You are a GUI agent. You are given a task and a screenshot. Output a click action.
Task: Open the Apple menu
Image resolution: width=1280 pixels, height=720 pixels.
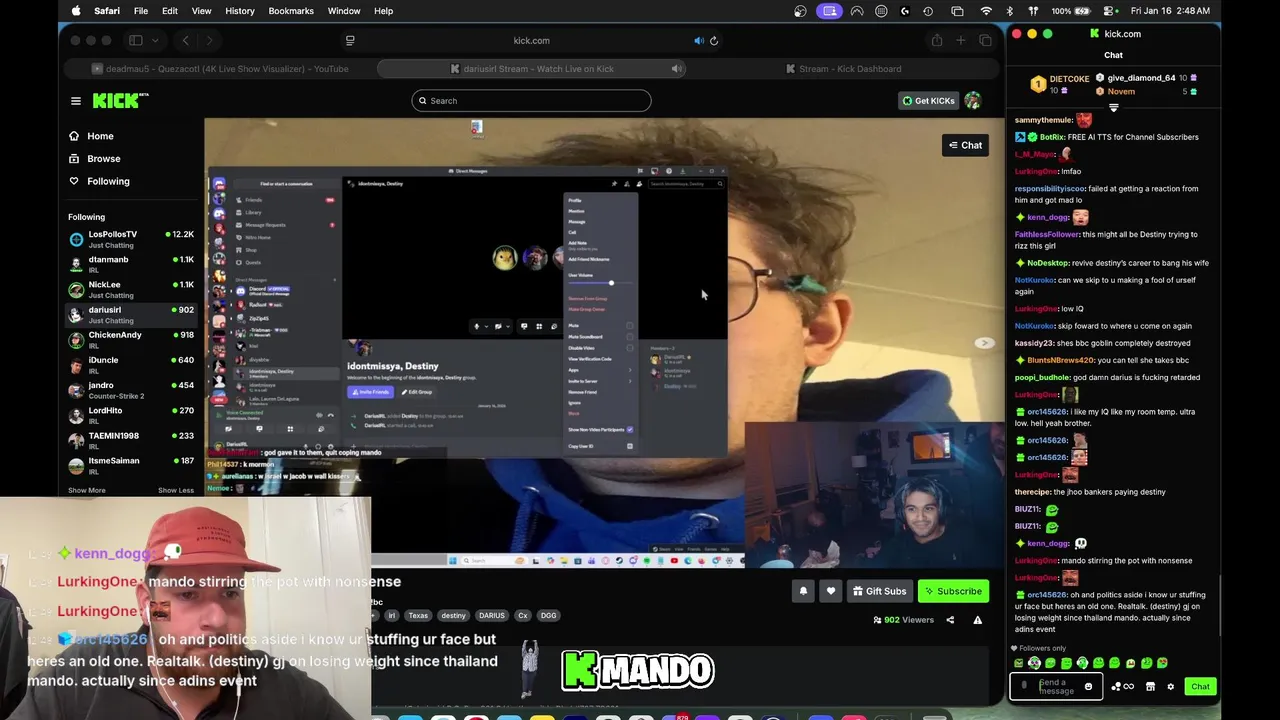[76, 11]
